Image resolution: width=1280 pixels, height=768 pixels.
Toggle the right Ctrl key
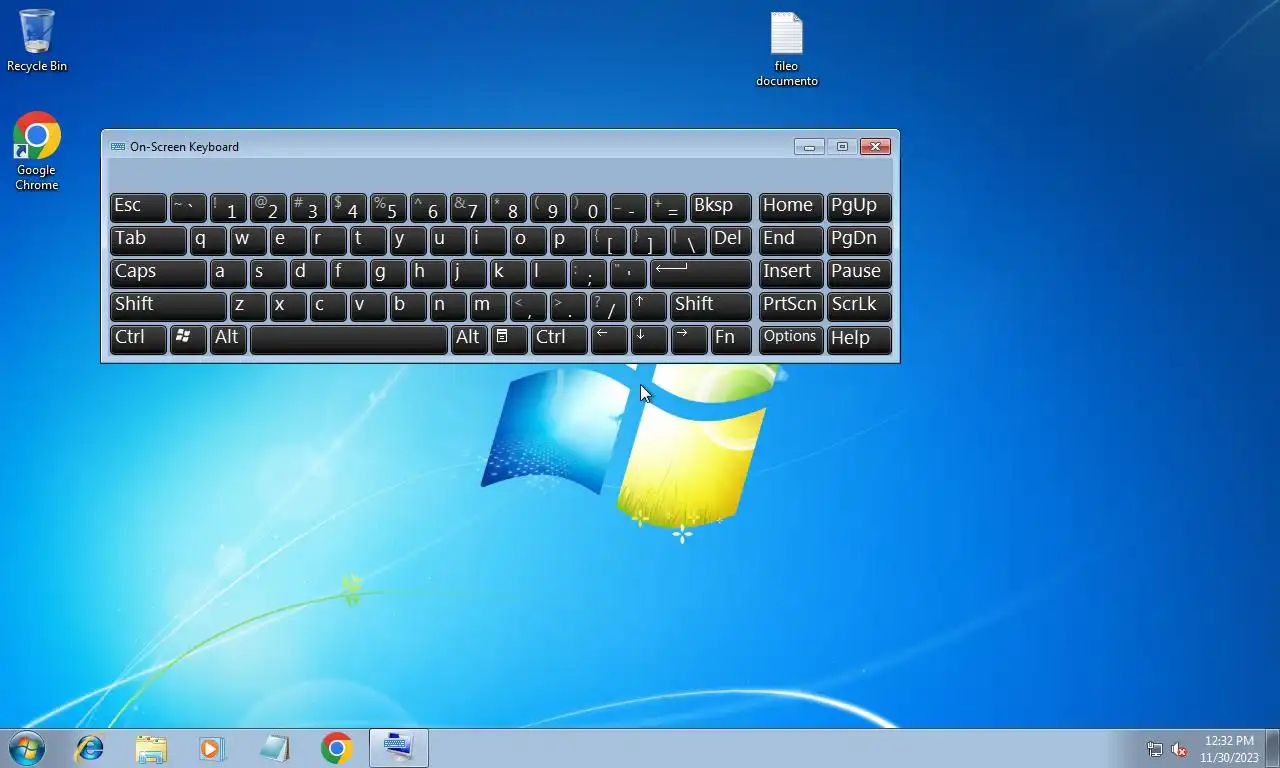point(559,339)
